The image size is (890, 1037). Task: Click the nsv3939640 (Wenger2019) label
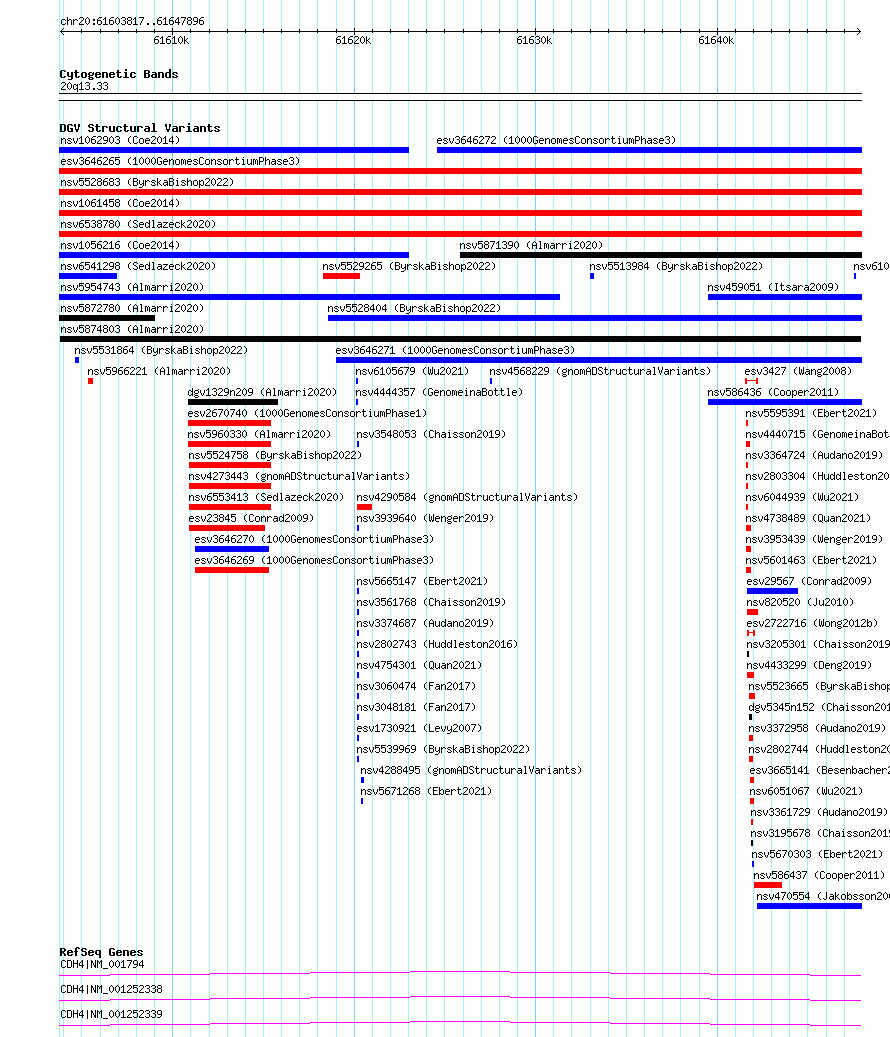tap(425, 518)
